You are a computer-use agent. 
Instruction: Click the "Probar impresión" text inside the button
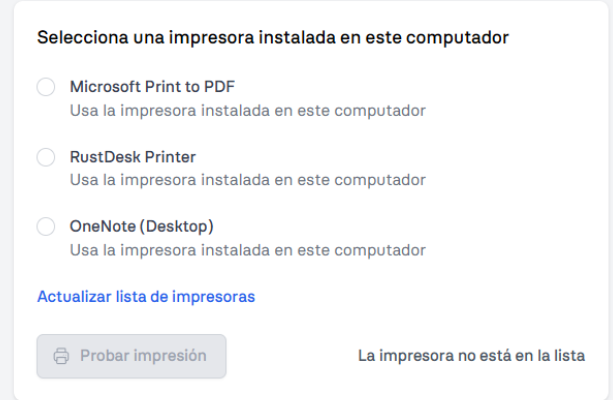143,356
